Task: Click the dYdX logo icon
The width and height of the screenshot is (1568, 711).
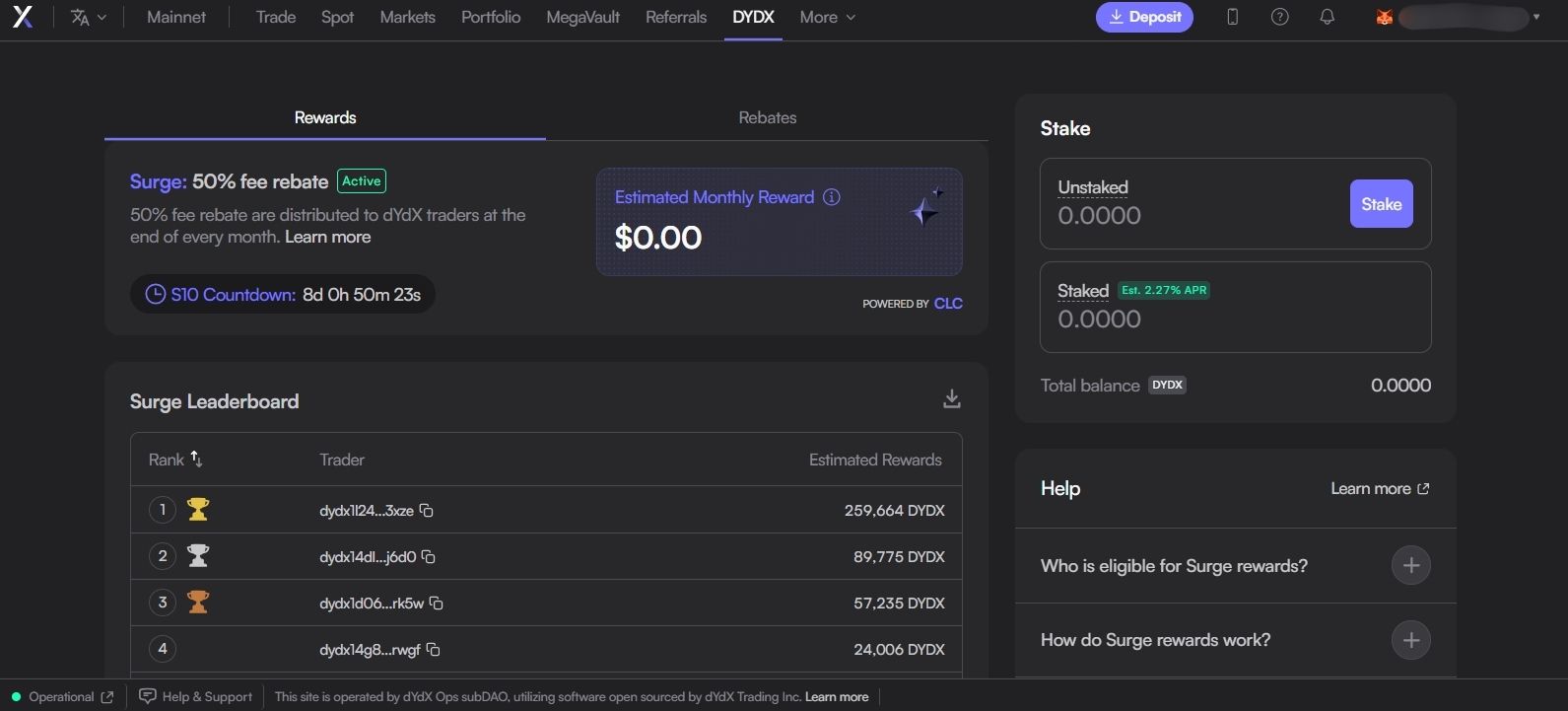Action: click(22, 17)
